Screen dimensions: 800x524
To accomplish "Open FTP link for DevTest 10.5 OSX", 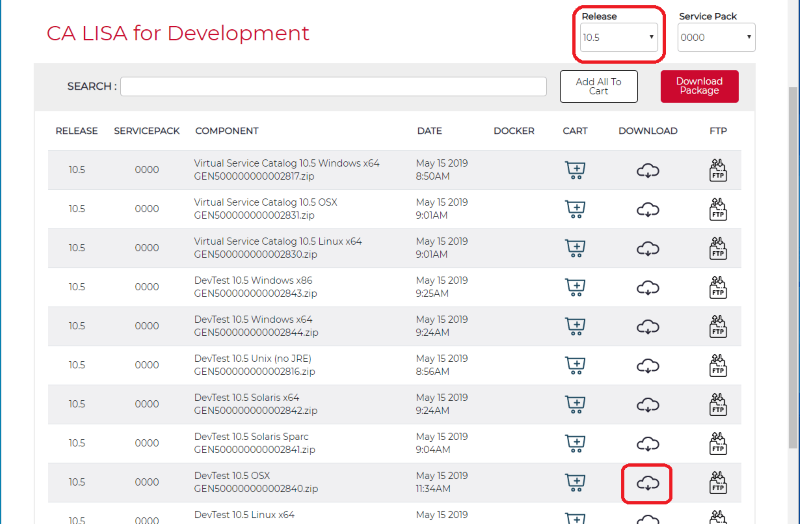I will (717, 483).
